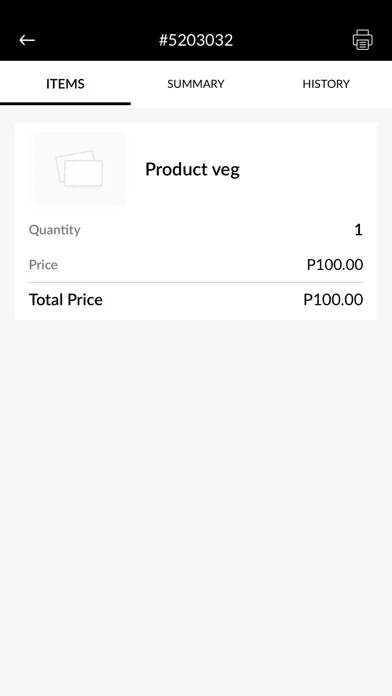Select the quantity value 1
The width and height of the screenshot is (392, 696).
[x=358, y=230]
